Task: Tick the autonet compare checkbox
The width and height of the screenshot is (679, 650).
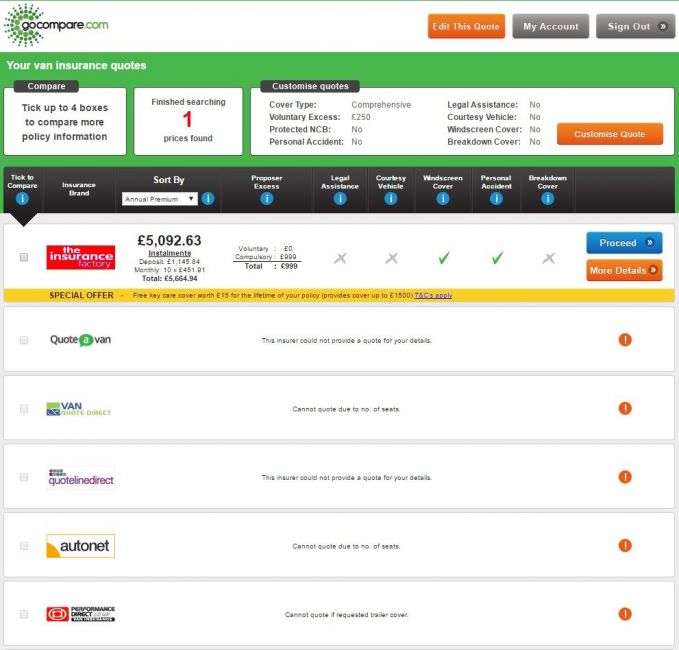Action: (24, 546)
